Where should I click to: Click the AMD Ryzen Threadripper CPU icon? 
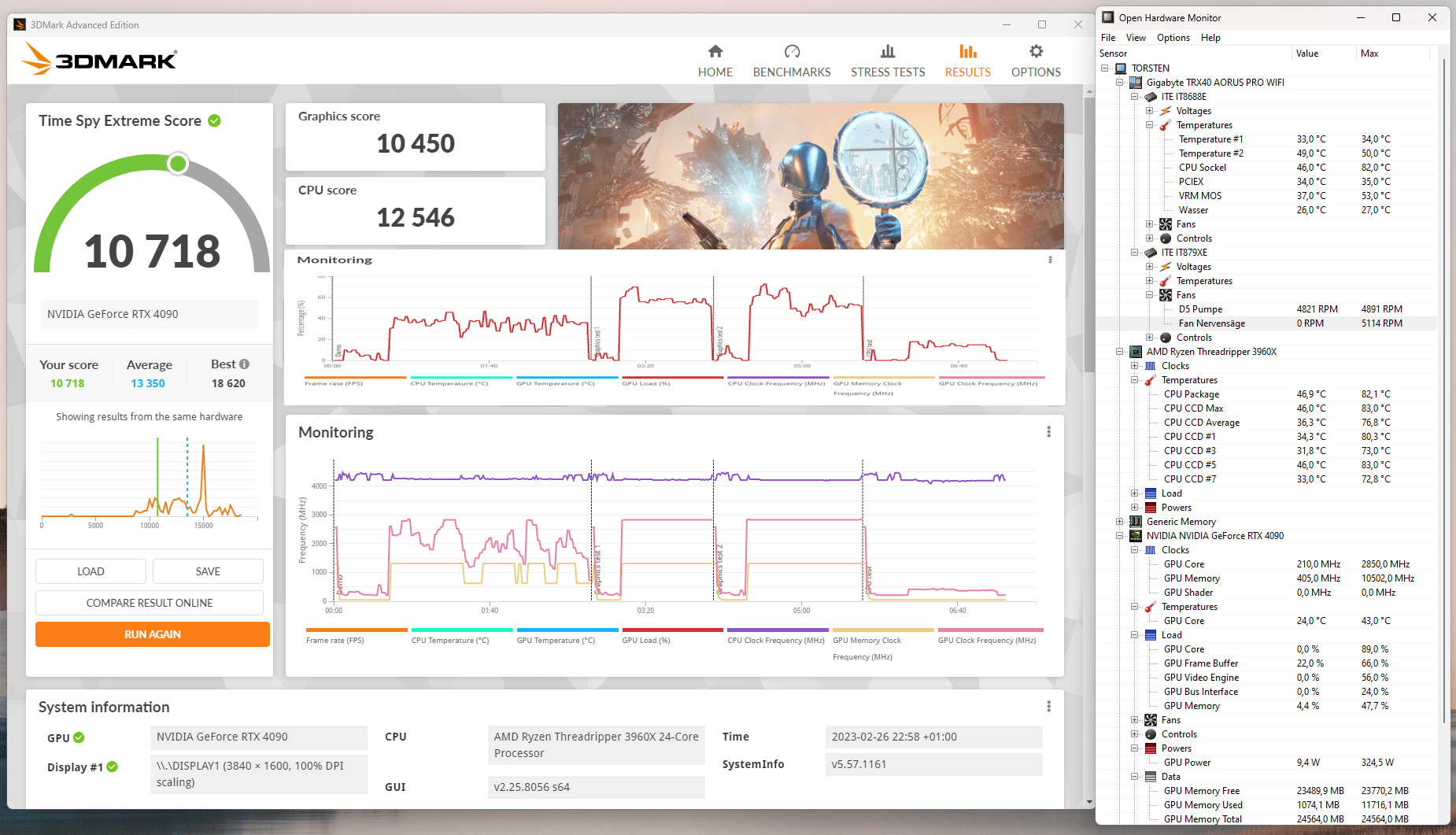coord(1136,352)
